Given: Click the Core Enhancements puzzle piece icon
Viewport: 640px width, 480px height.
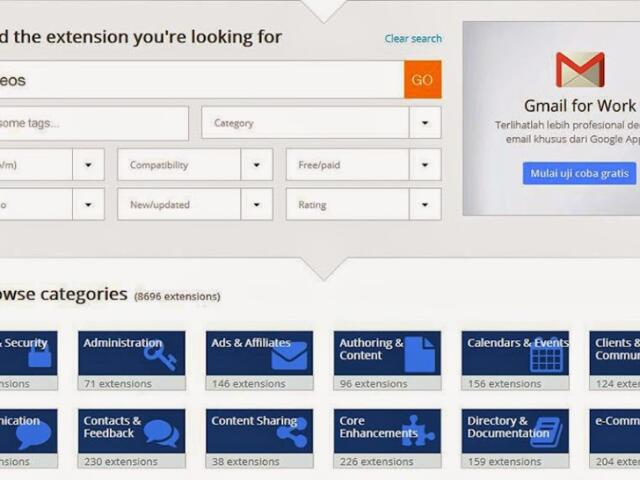Looking at the screenshot, I should point(417,431).
